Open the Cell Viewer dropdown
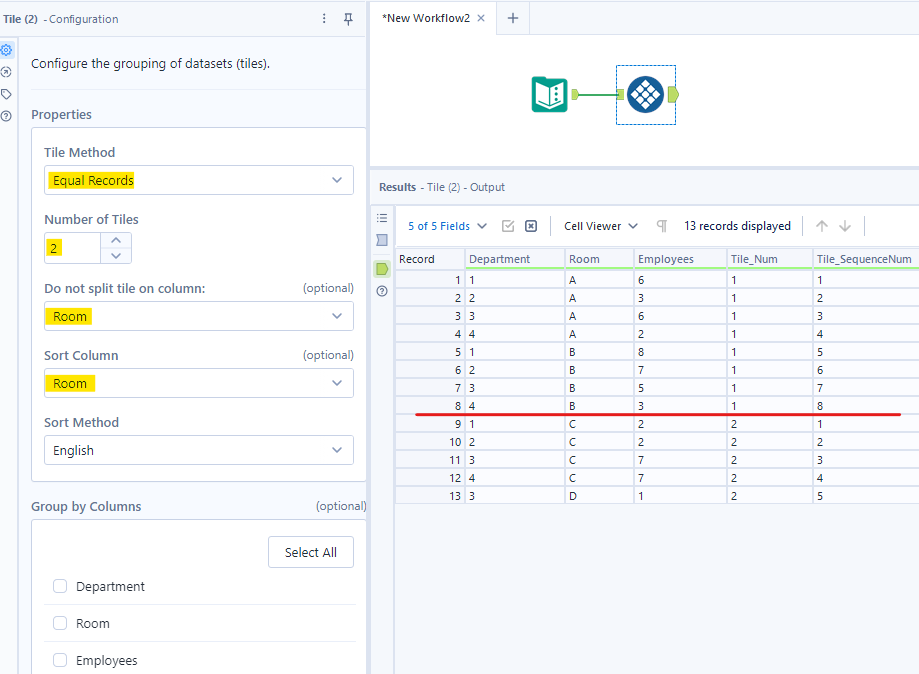 tap(600, 226)
